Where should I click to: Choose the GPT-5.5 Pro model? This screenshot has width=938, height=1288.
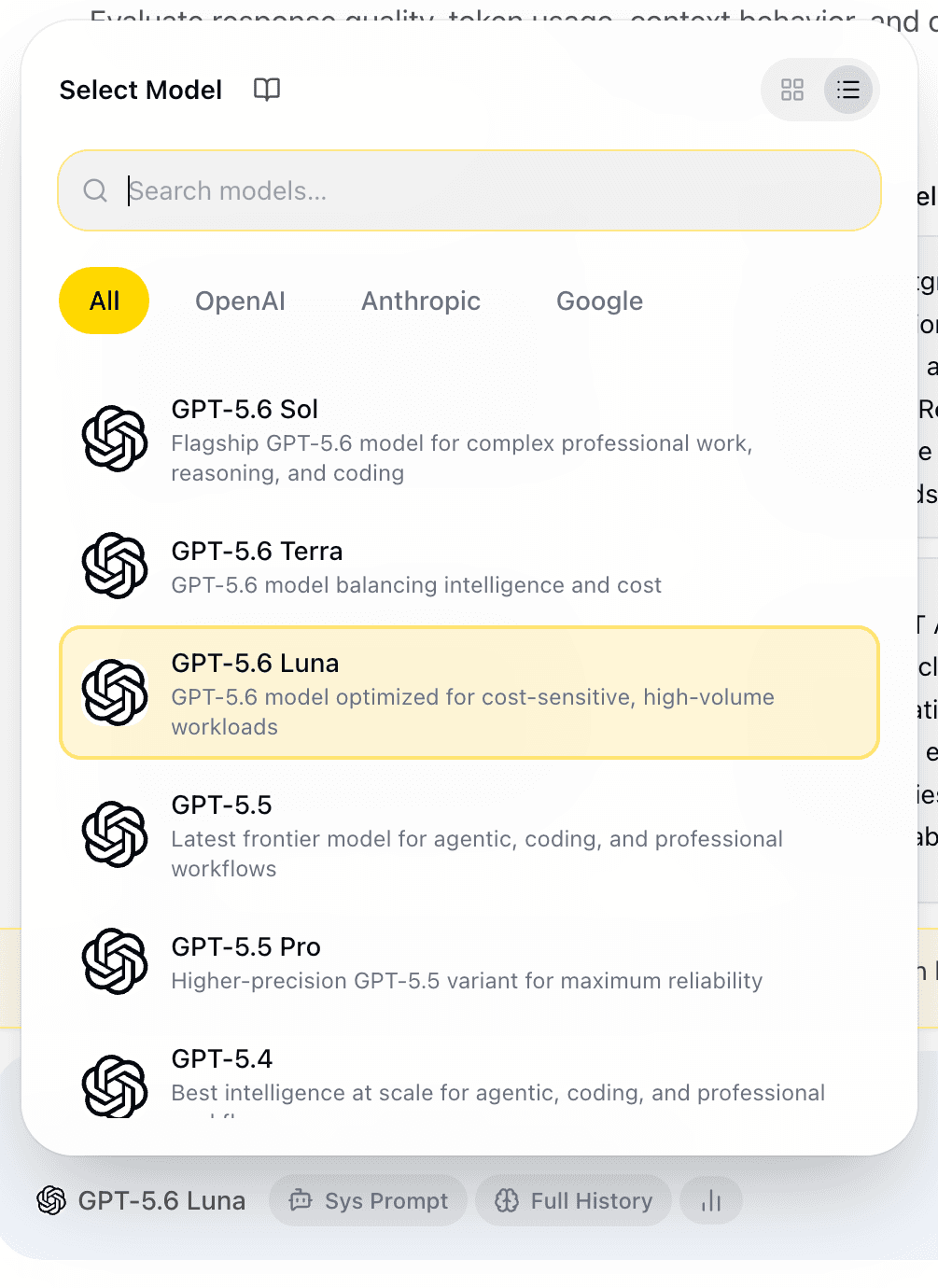click(469, 961)
